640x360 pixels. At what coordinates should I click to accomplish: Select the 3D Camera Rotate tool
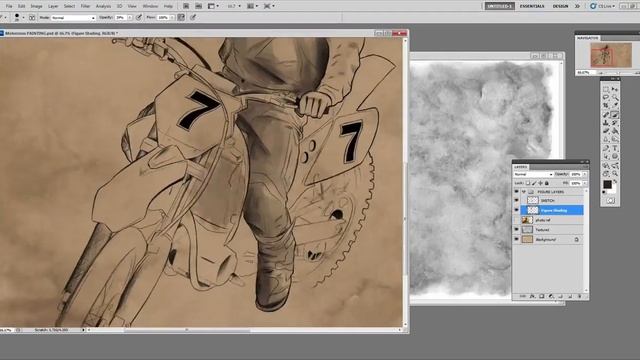tap(615, 166)
